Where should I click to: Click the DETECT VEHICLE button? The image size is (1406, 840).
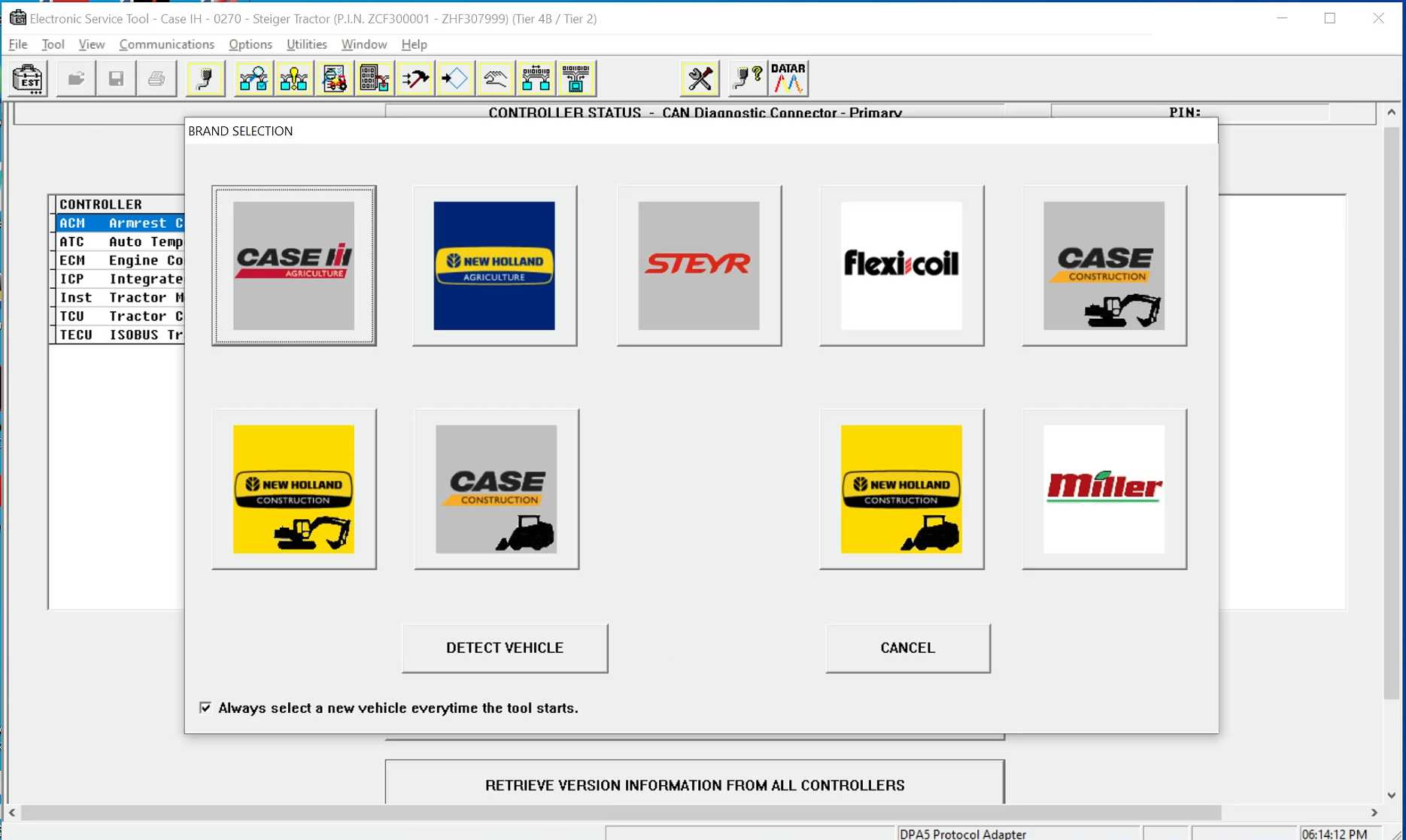pyautogui.click(x=505, y=647)
